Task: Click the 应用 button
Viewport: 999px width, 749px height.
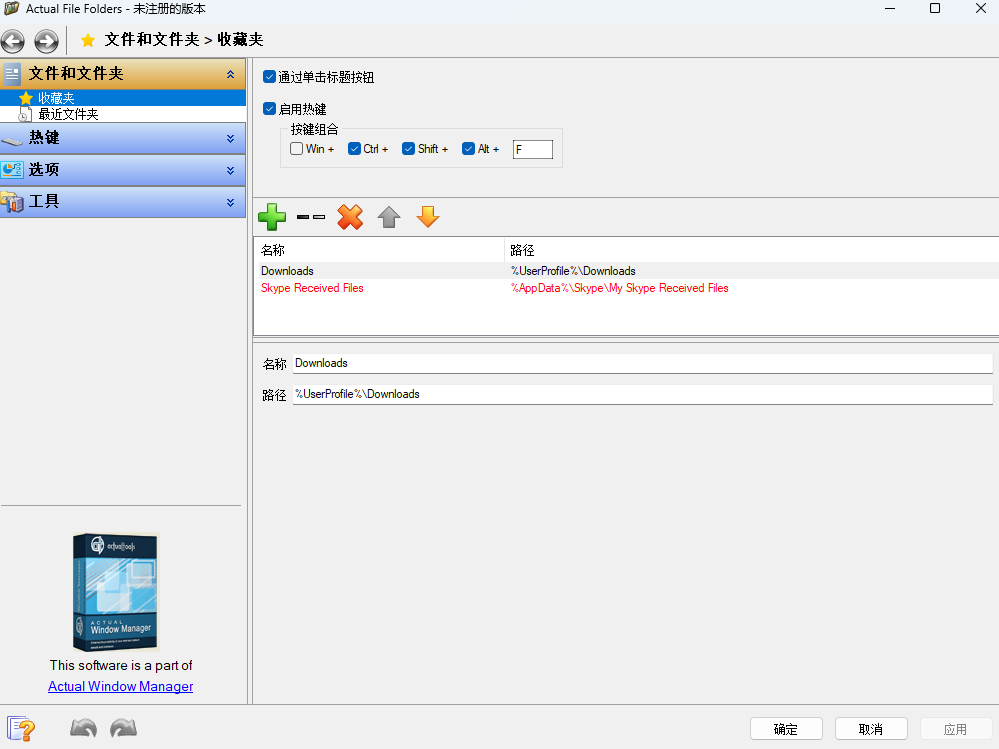Action: pyautogui.click(x=955, y=729)
